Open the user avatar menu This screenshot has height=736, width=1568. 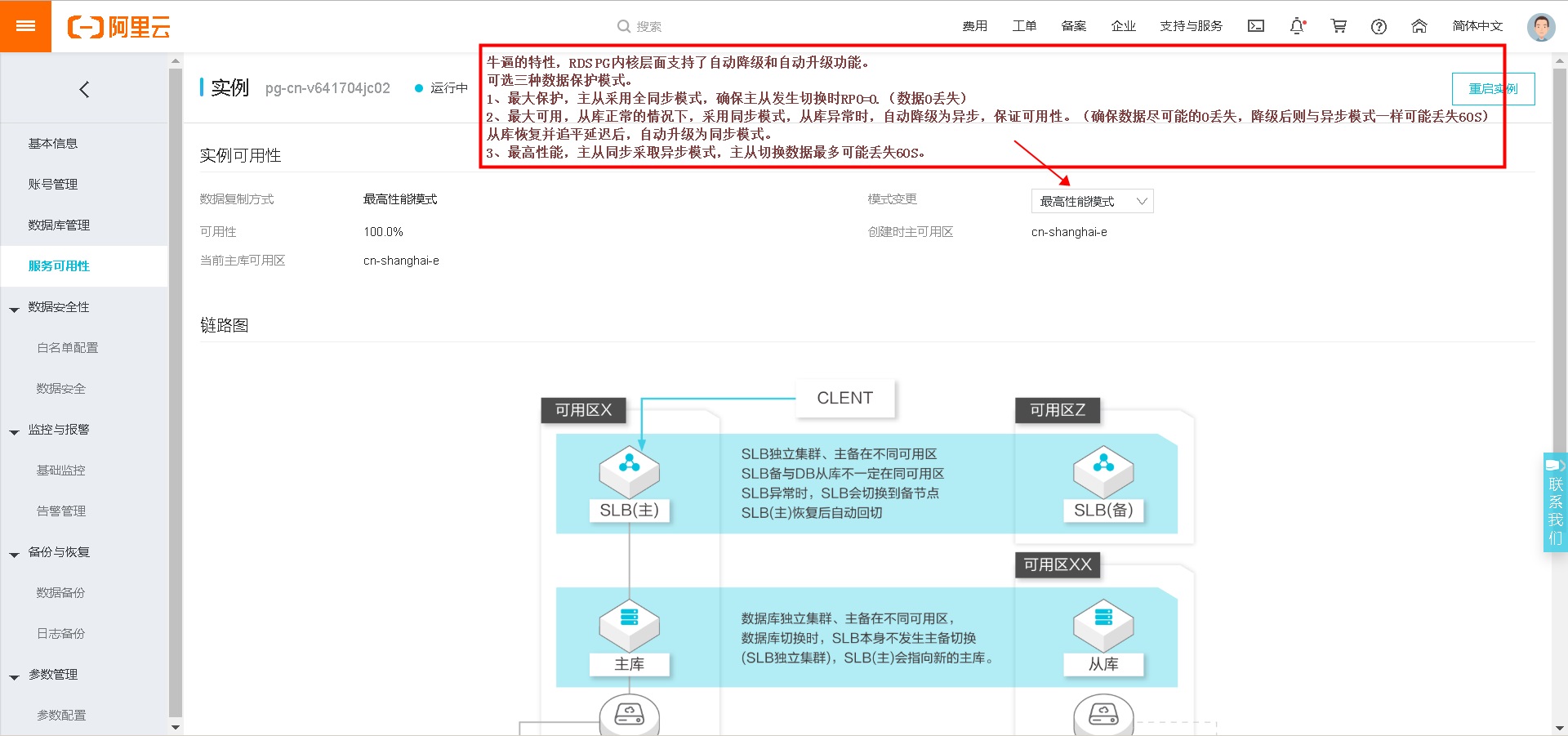coord(1541,27)
